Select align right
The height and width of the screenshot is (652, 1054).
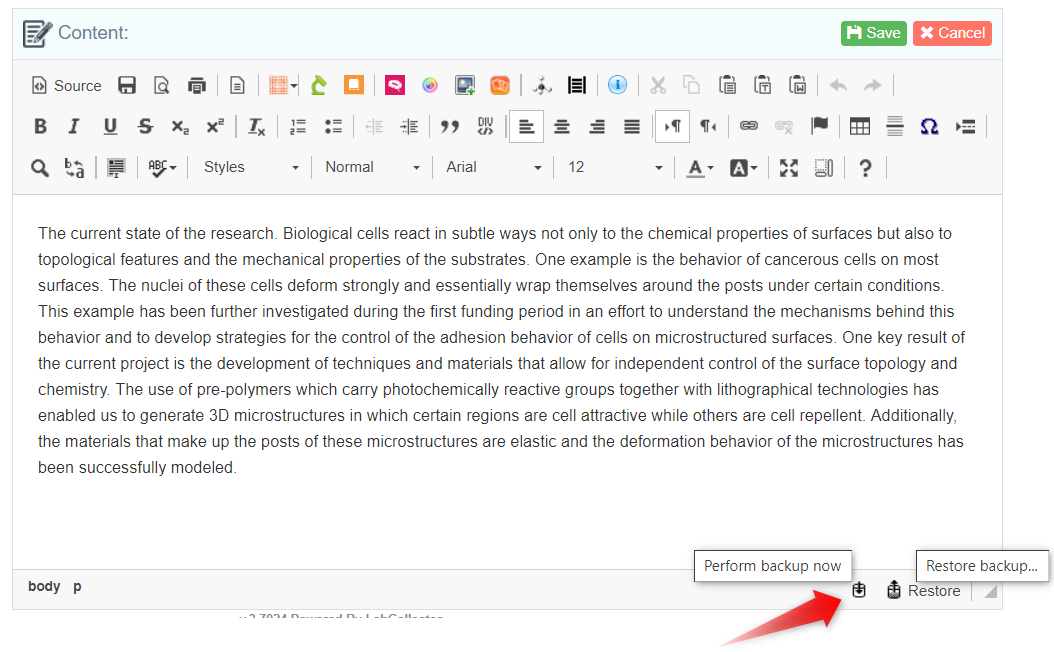pos(597,126)
